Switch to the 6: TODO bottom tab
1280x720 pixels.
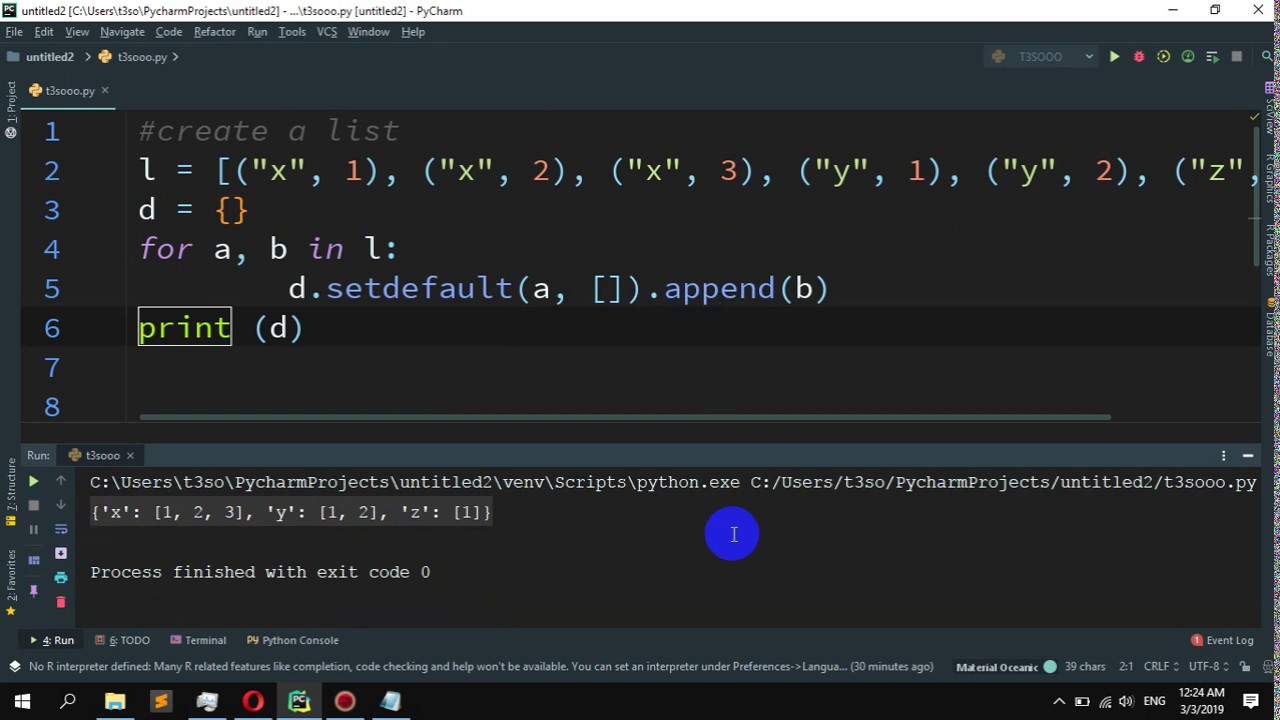click(x=122, y=640)
